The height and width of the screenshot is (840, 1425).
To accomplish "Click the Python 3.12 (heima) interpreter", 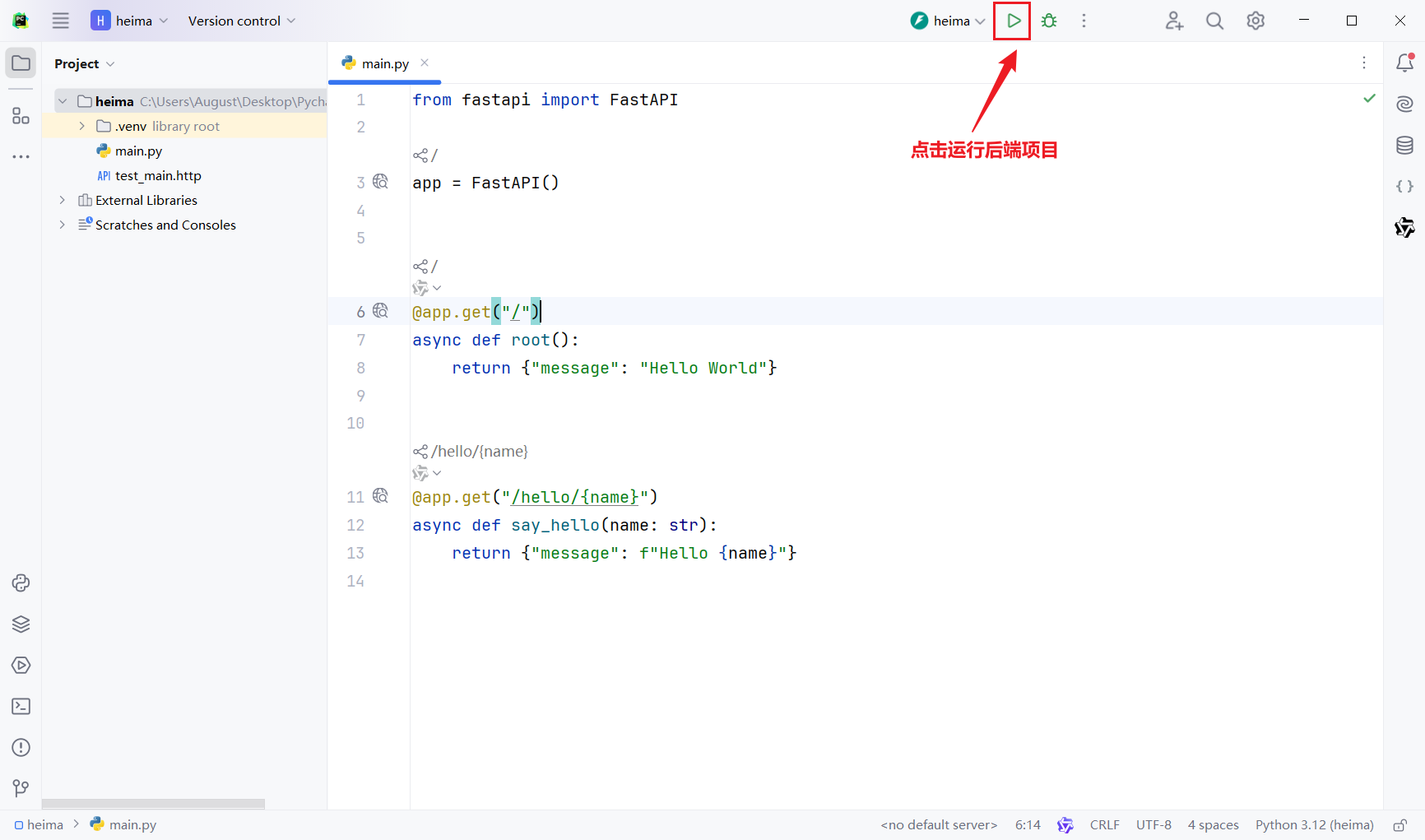I will tap(1314, 825).
